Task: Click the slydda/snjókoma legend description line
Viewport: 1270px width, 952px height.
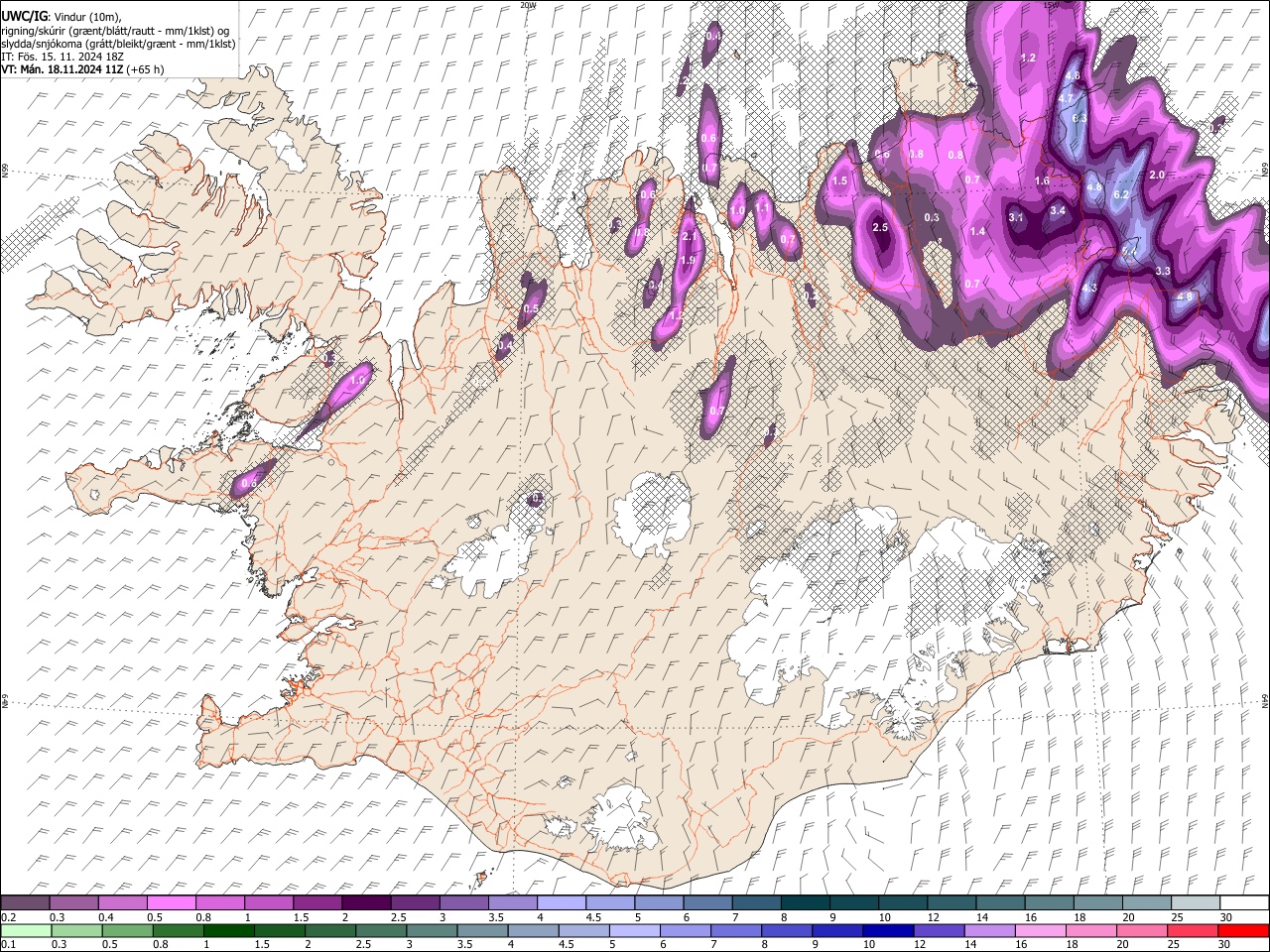Action: click(118, 44)
